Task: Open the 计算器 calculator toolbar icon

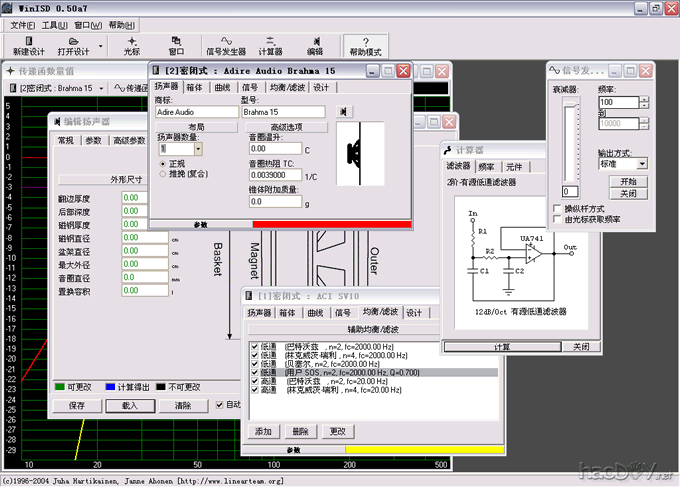Action: tap(270, 44)
